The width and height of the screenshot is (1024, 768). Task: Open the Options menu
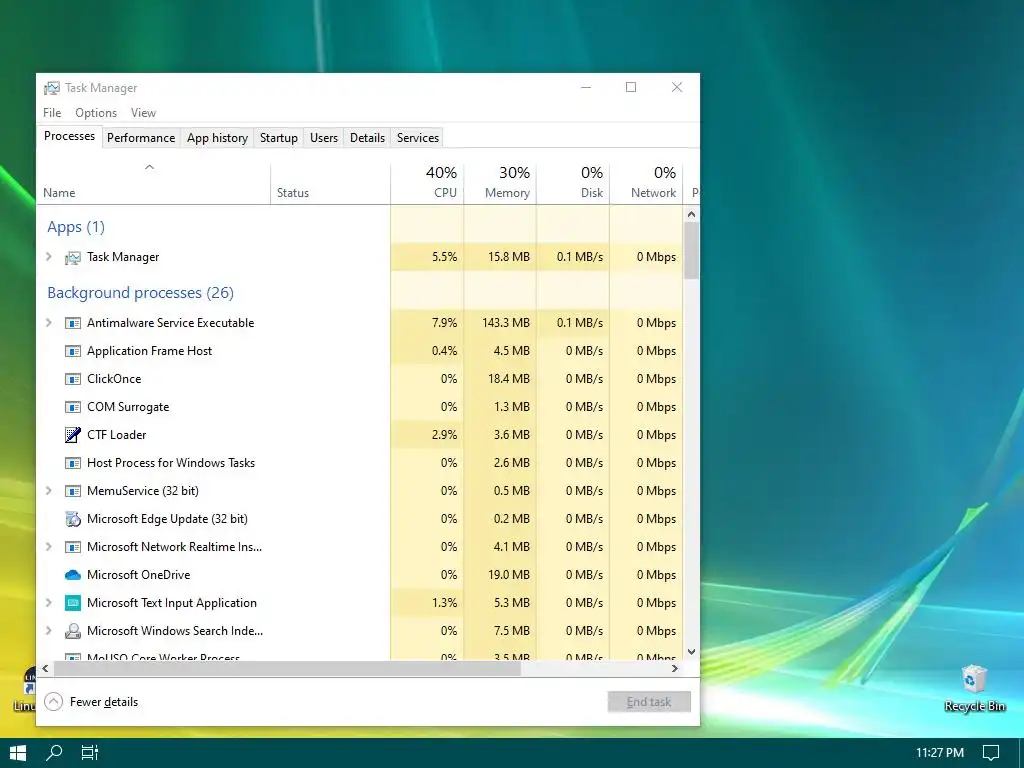[96, 113]
